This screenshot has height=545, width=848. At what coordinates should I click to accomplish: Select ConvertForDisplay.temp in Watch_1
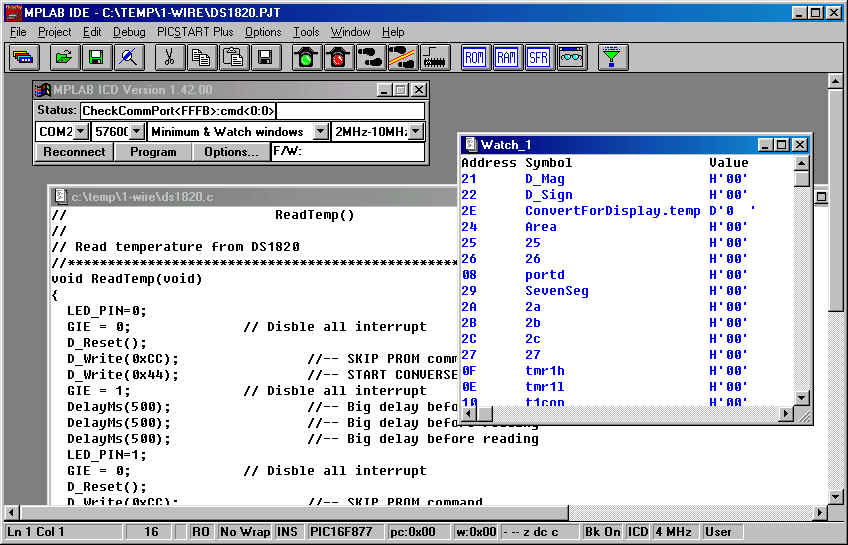pos(613,211)
